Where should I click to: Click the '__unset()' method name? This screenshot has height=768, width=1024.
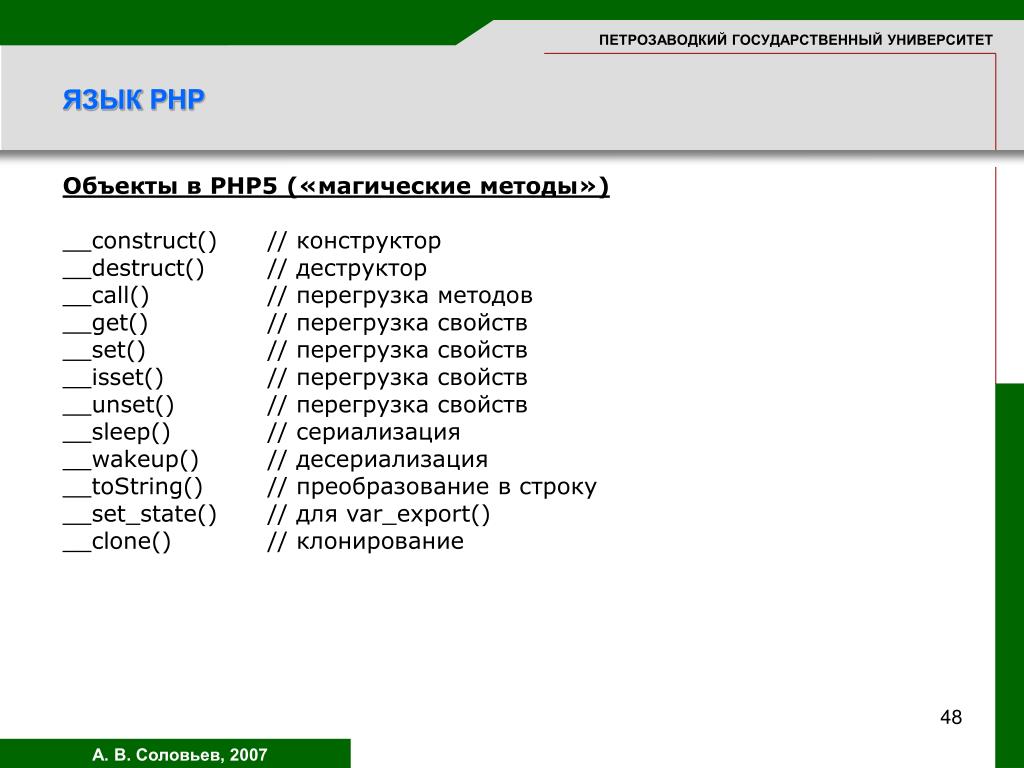click(118, 406)
